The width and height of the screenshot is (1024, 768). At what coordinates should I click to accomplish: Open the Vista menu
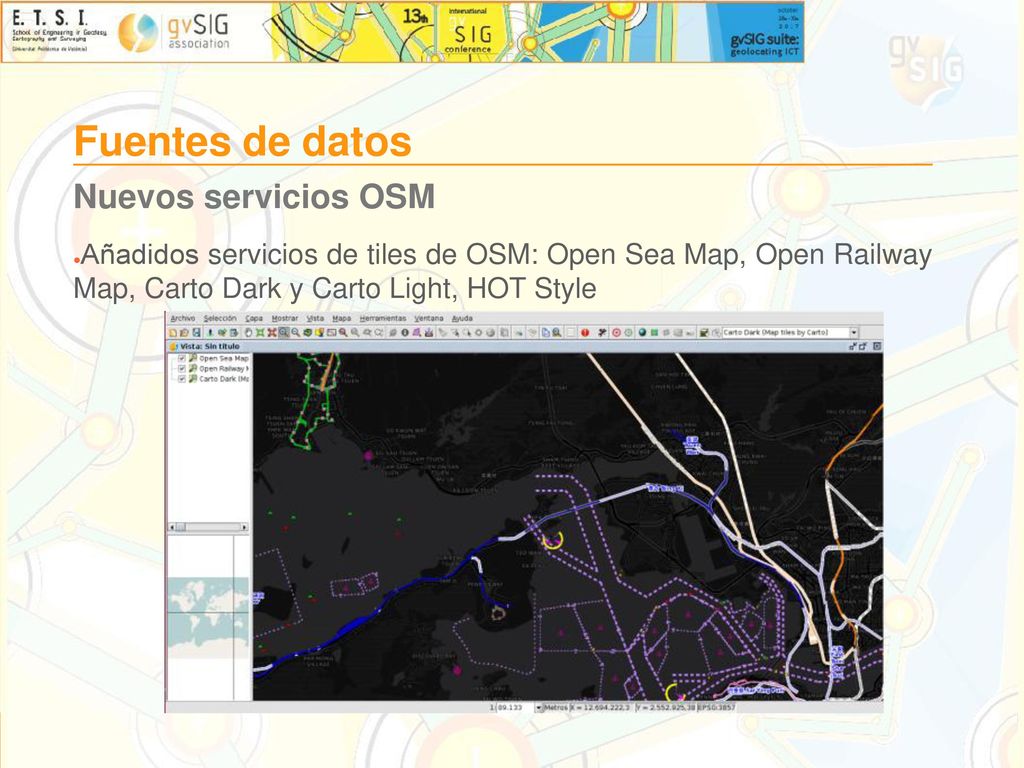click(x=315, y=318)
